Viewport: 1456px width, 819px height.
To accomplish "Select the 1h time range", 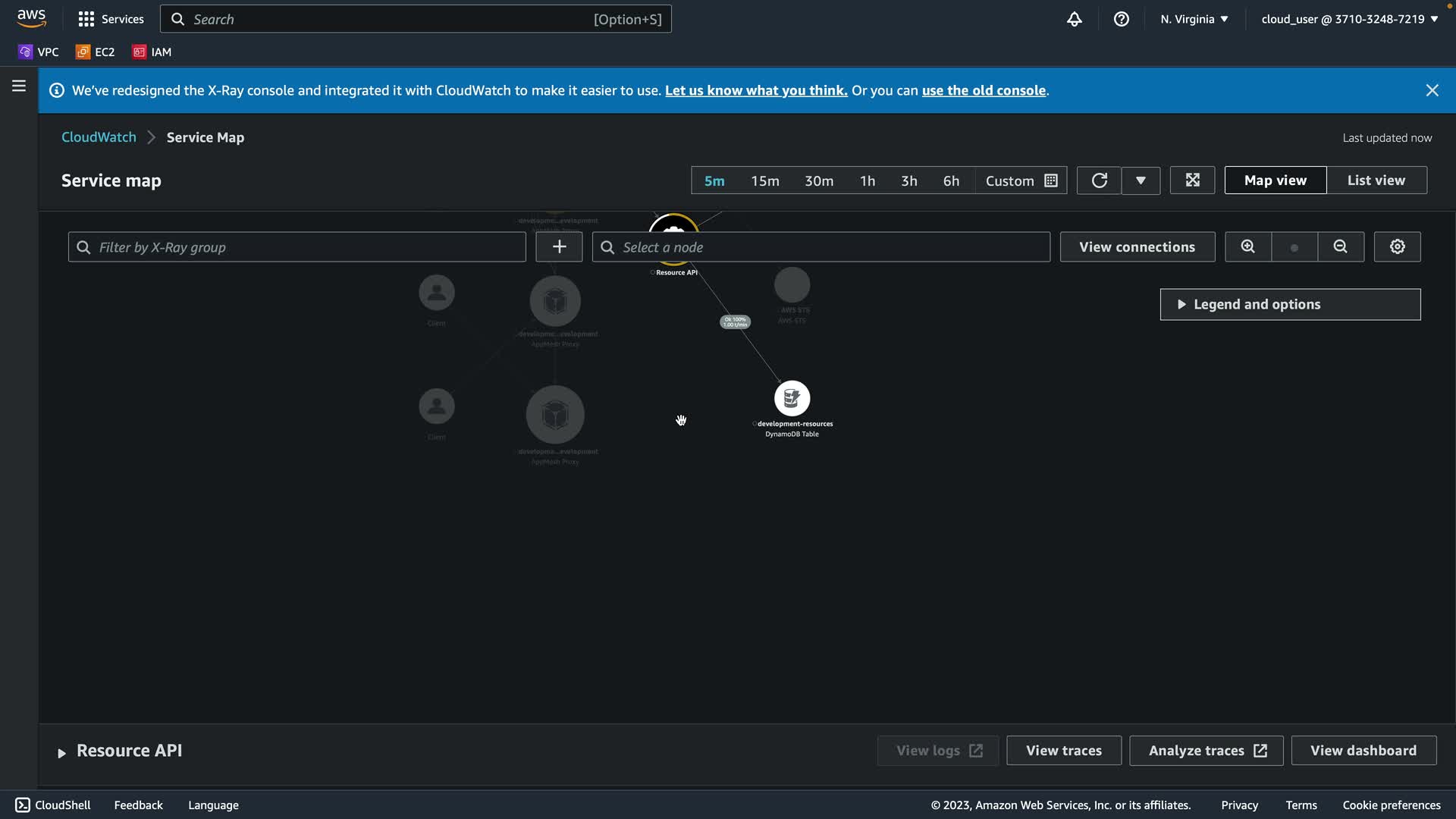I will point(868,181).
